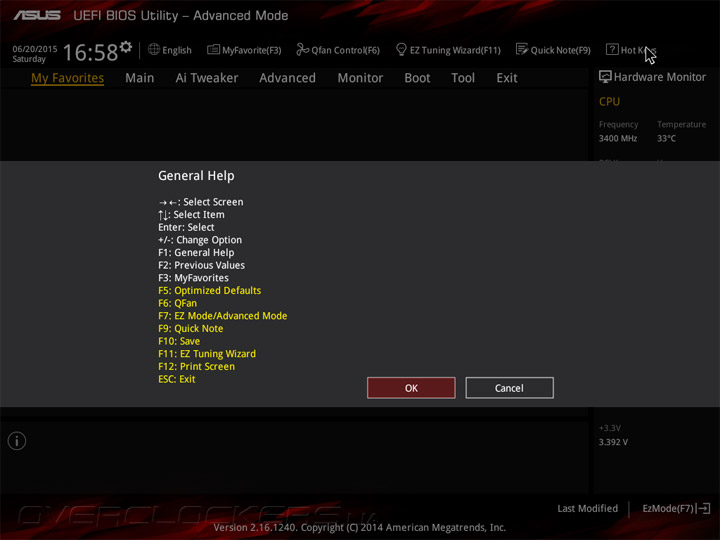Click the Quick Note pencil icon
Screen dimensions: 720x540
[x=522, y=49]
